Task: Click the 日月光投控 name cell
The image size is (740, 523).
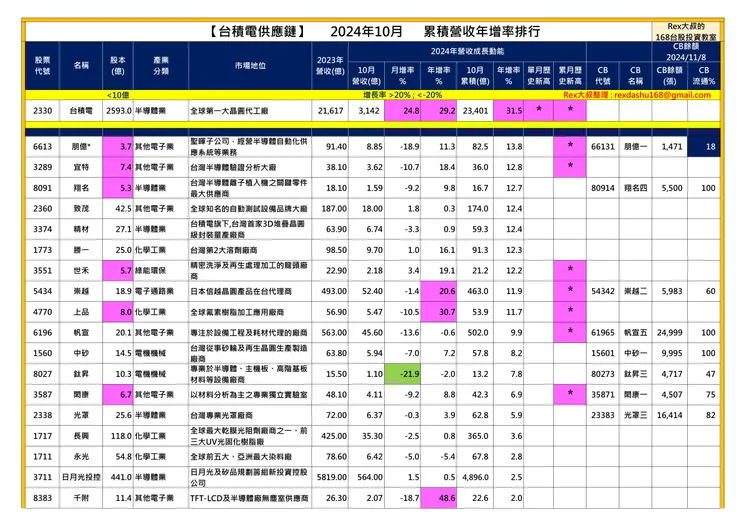Action: tap(81, 477)
